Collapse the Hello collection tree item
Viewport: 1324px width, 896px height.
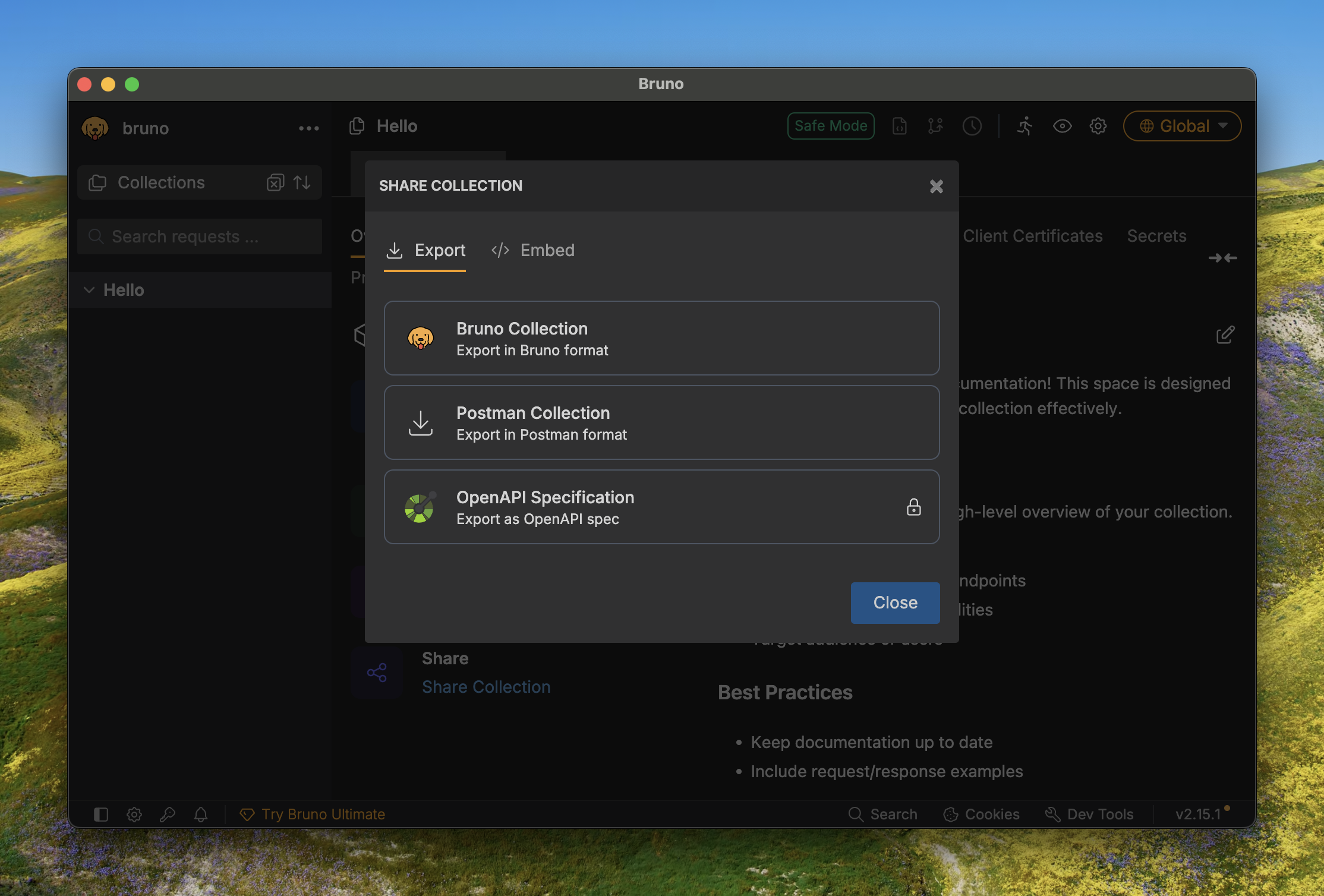pos(89,290)
